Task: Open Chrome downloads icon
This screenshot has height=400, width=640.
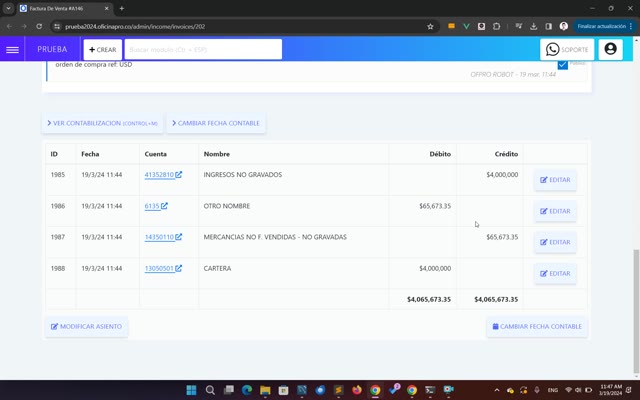Action: (533, 26)
